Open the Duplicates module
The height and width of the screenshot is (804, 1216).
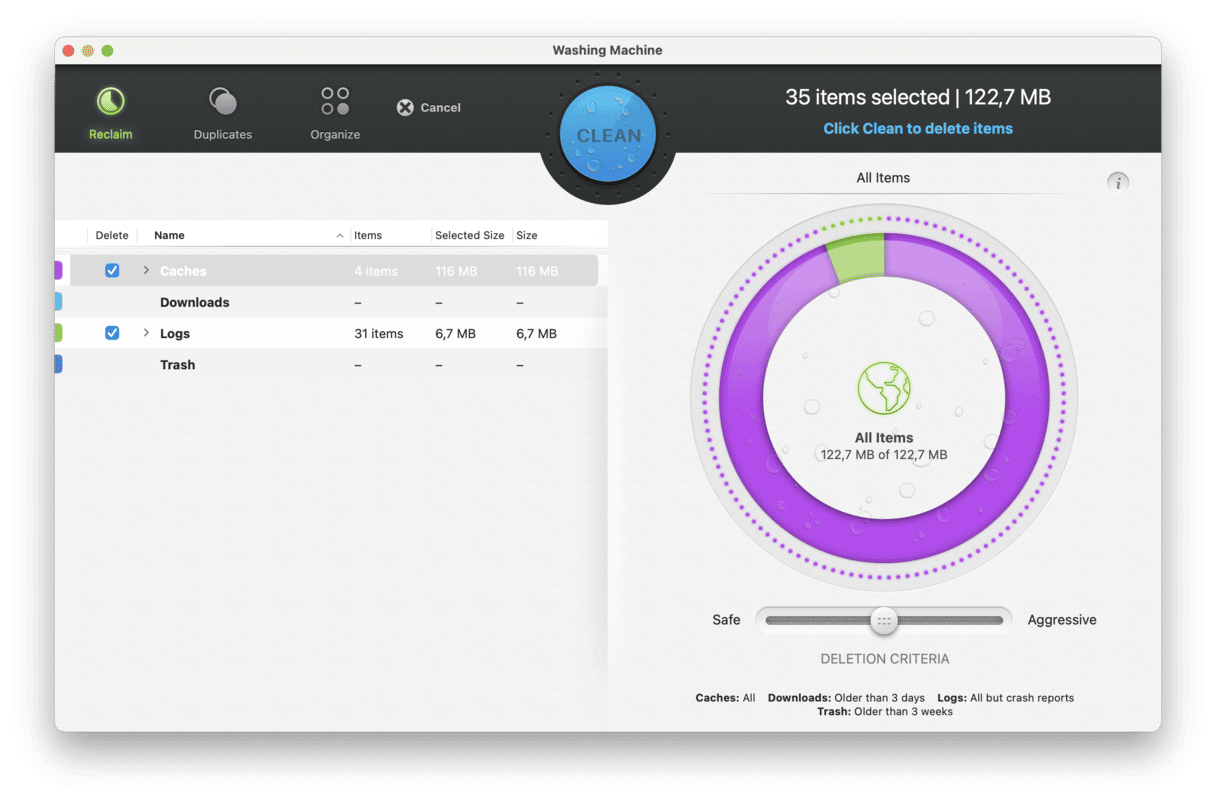tap(222, 100)
